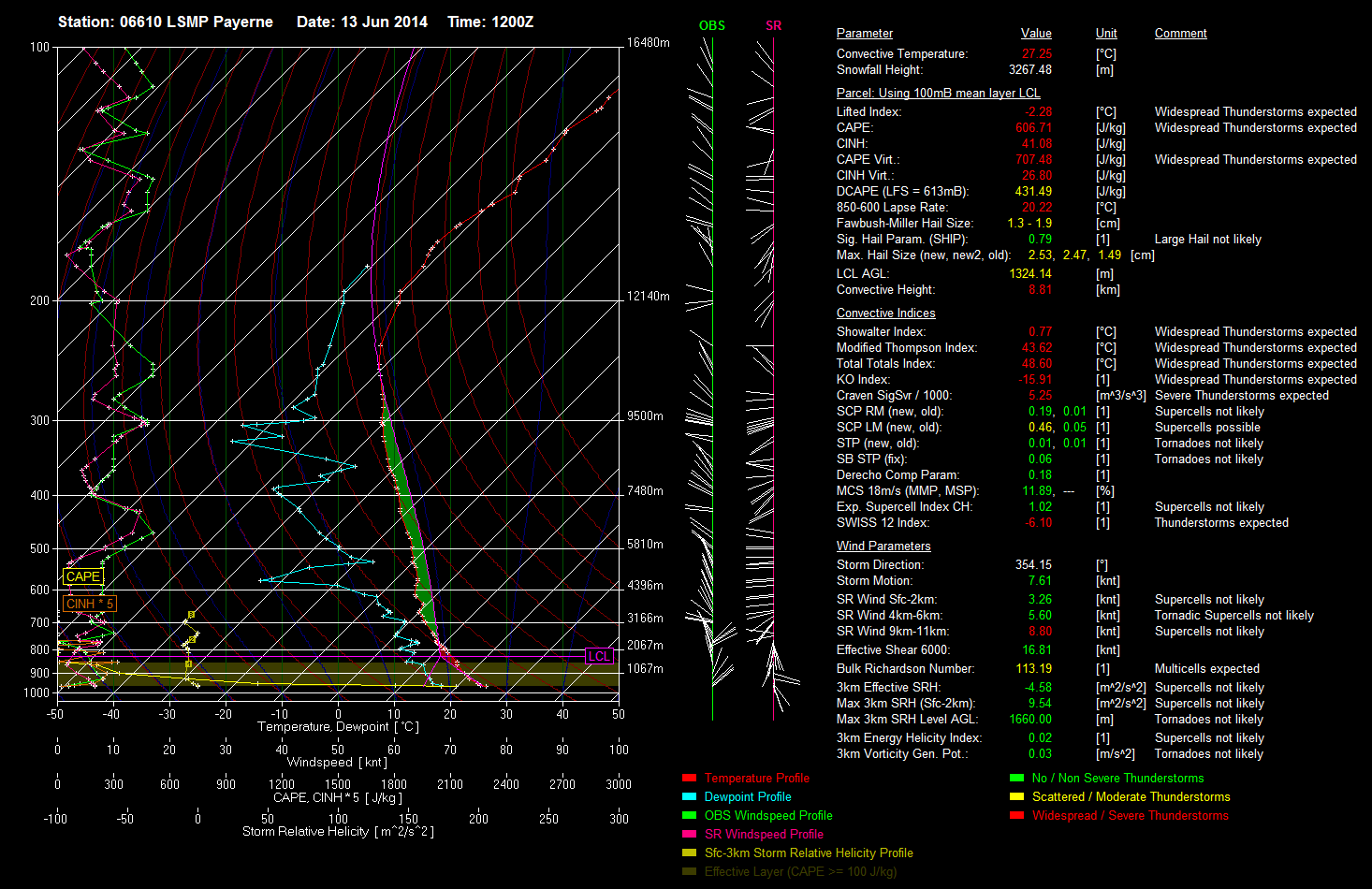The image size is (1372, 889).
Task: Open the Convective Indices section heading
Action: click(x=885, y=313)
